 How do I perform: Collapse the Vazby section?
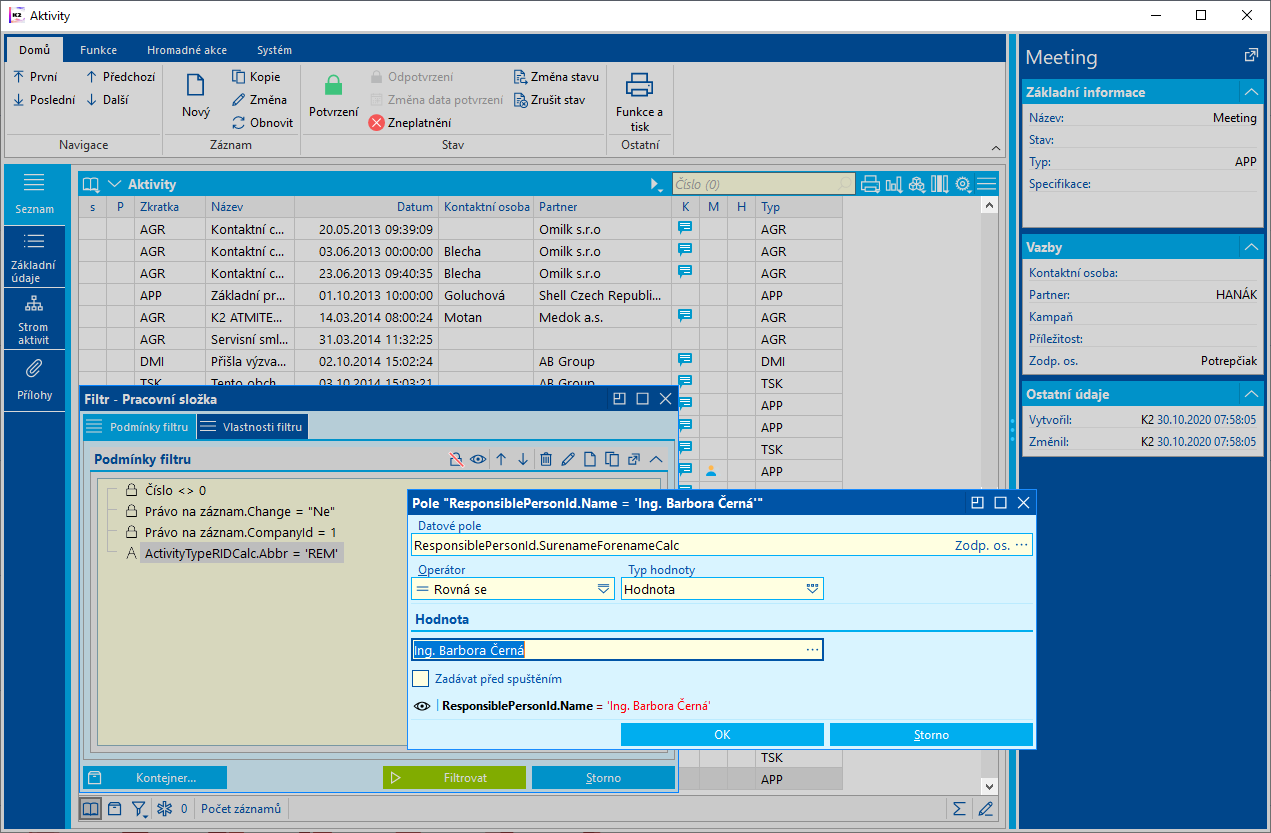tap(1250, 247)
